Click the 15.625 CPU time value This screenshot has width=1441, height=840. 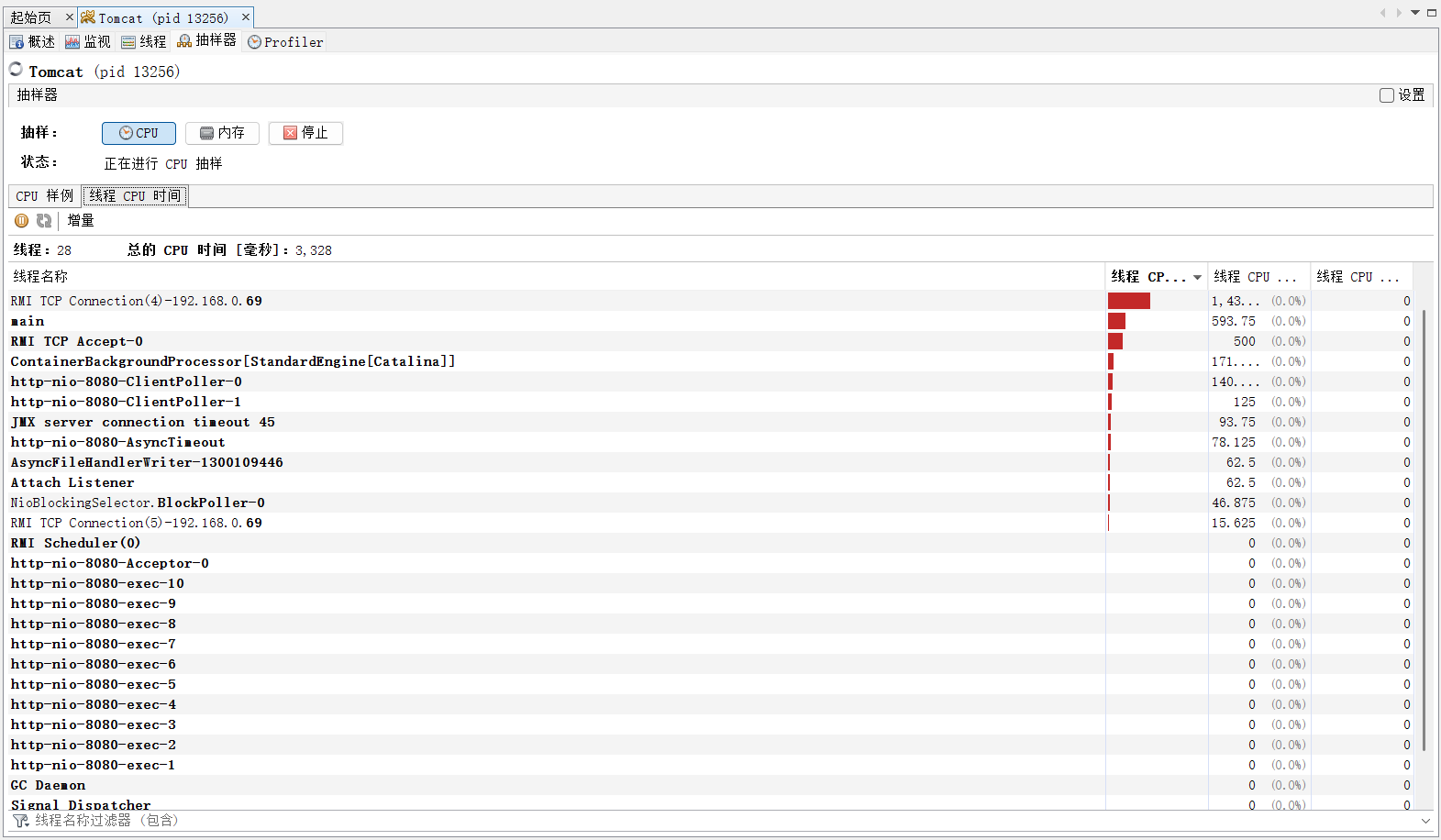coord(1234,523)
